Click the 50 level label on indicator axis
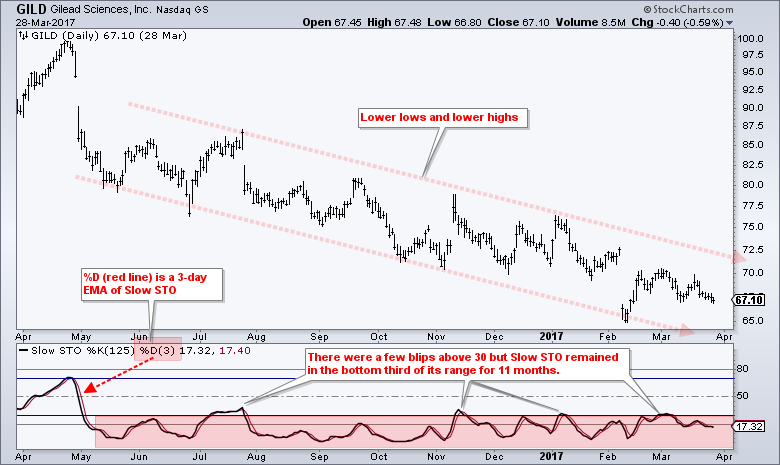780x465 pixels. pos(743,396)
